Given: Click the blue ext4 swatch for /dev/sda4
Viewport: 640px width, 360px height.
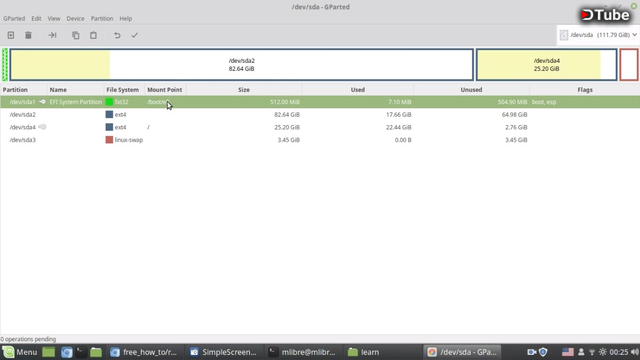Looking at the screenshot, I should tap(109, 127).
